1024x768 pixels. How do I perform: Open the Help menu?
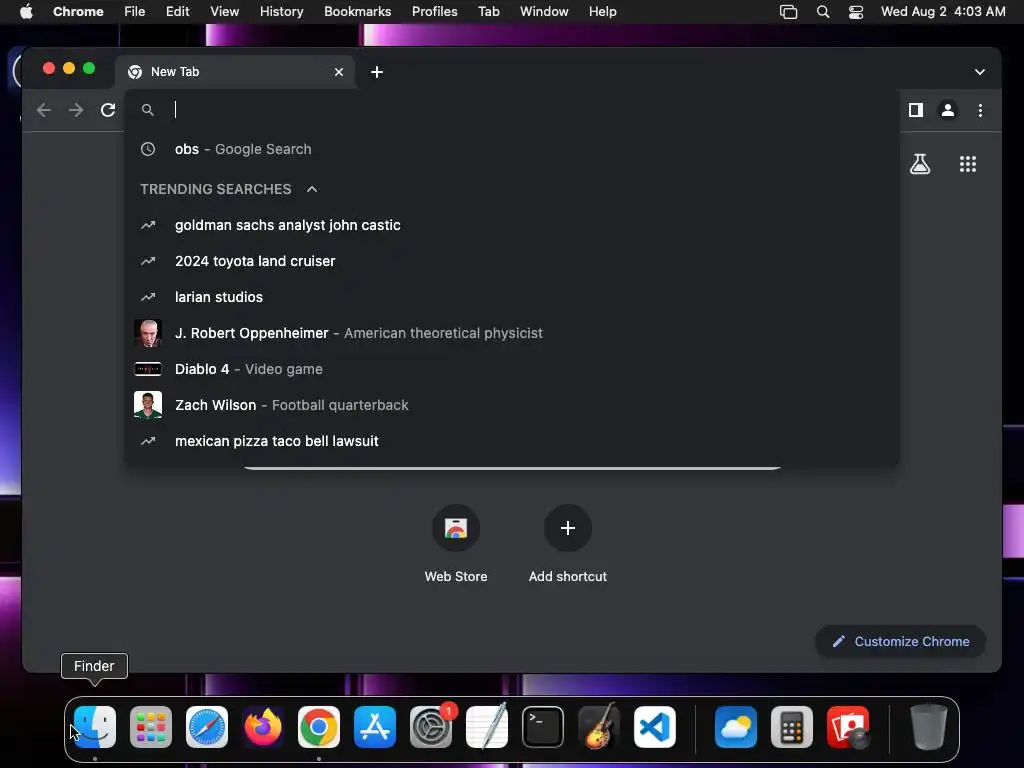[602, 12]
